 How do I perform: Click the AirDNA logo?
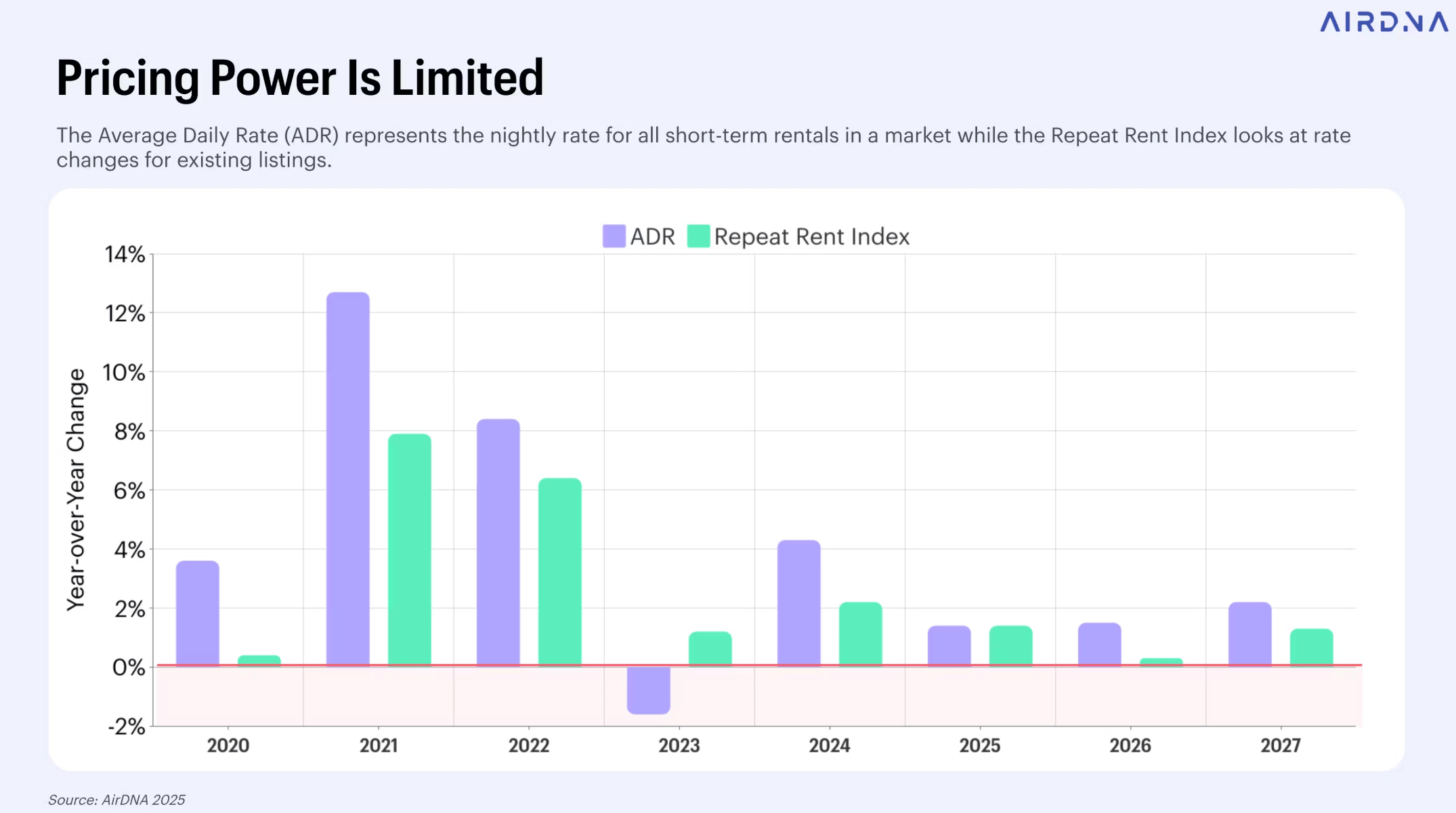point(1384,22)
